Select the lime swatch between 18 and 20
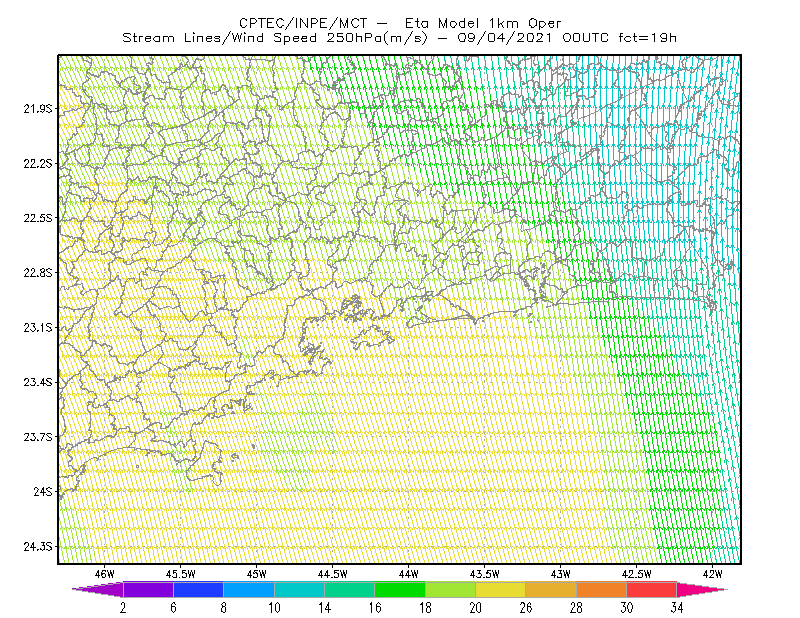Image resolution: width=800 pixels, height=618 pixels. pyautogui.click(x=451, y=589)
